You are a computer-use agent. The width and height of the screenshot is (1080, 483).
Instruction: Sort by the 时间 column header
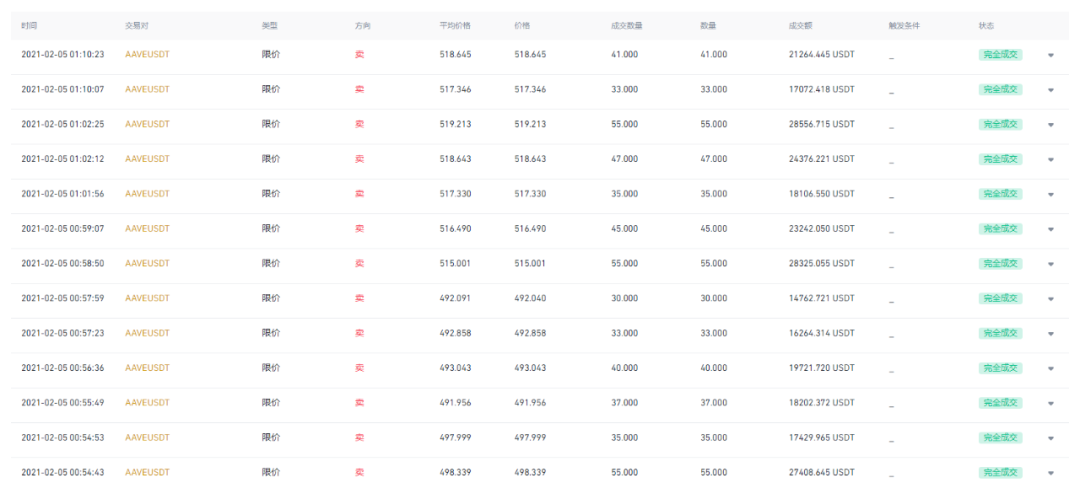[x=29, y=25]
